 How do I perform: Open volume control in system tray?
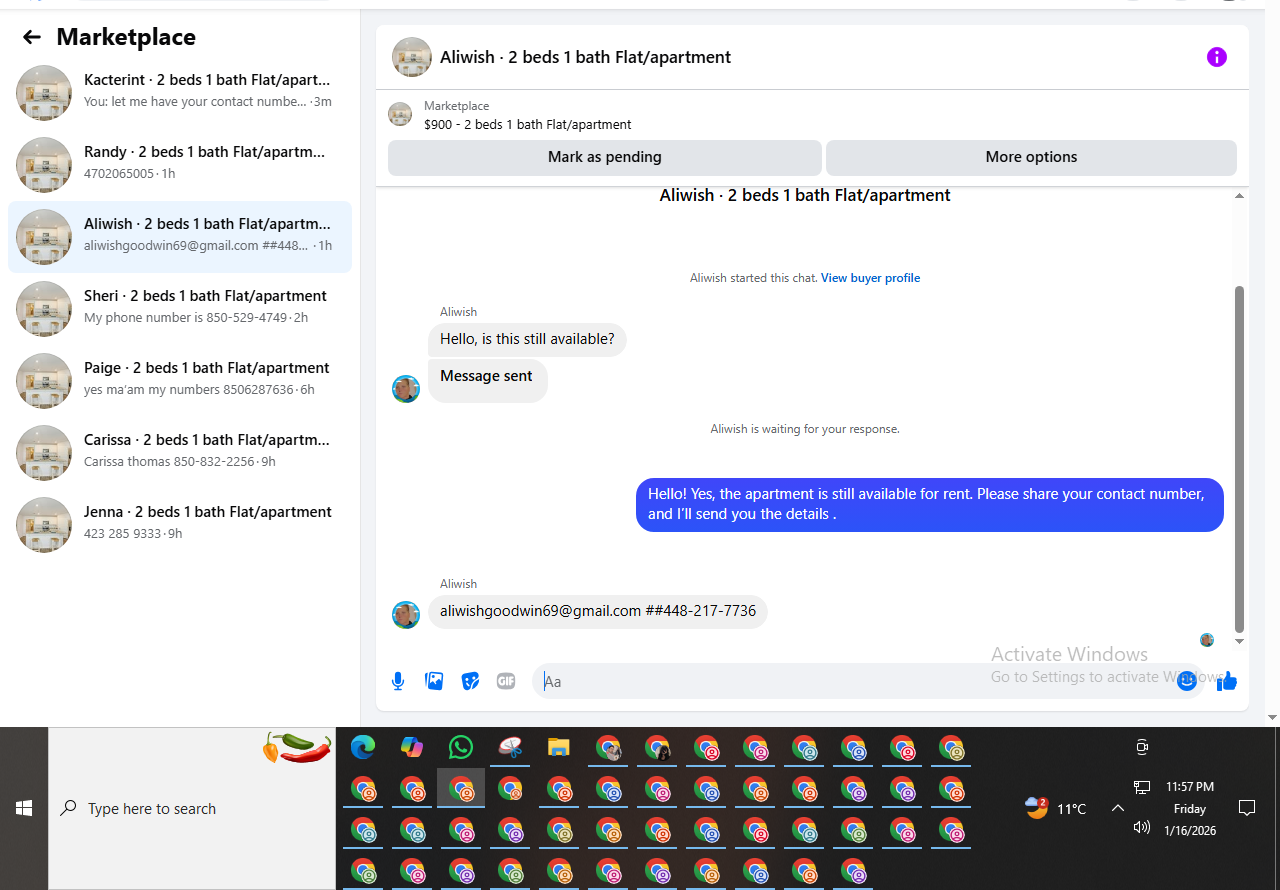tap(1142, 827)
